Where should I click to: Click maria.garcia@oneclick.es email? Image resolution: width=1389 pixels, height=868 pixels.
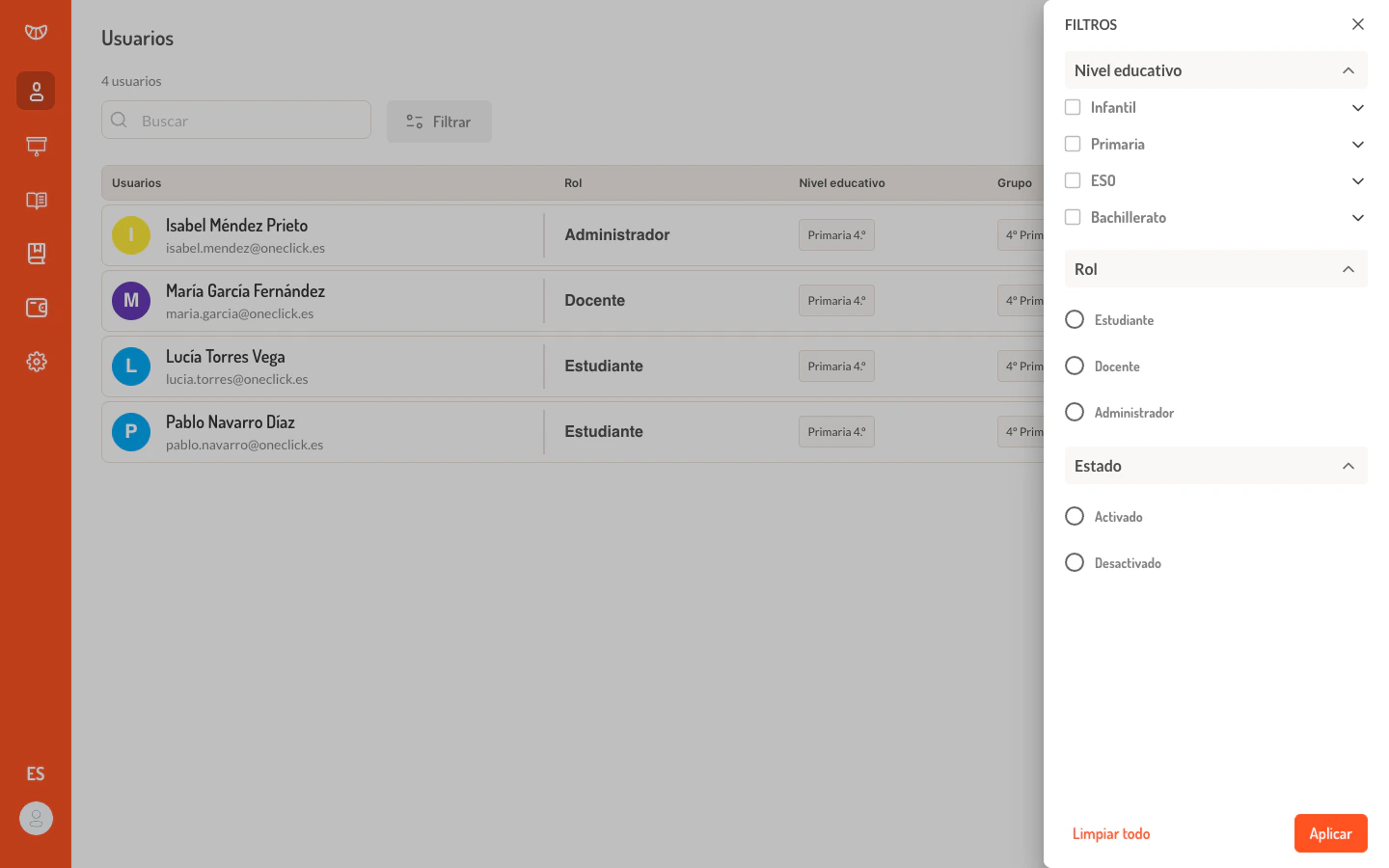point(239,313)
